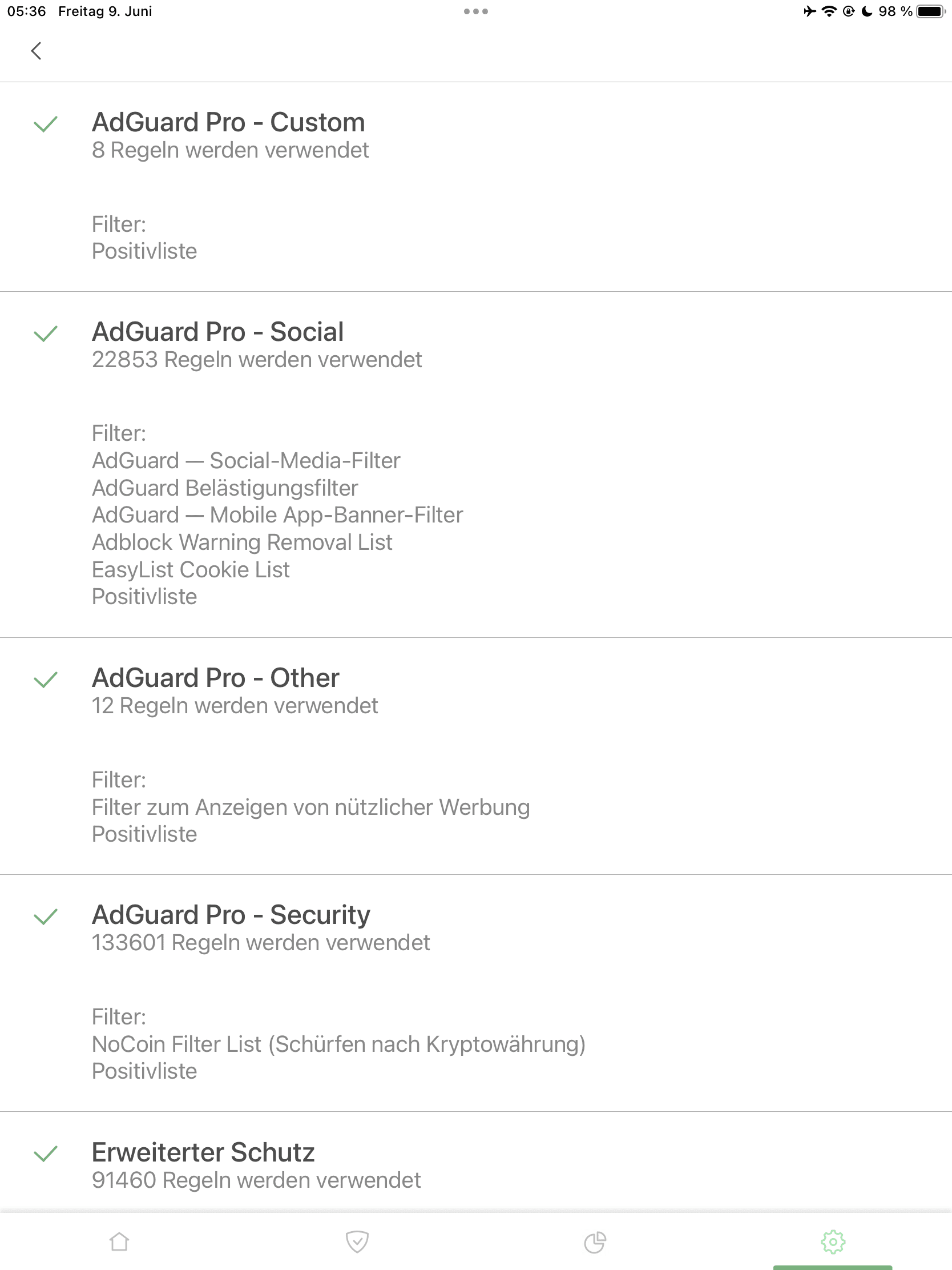The width and height of the screenshot is (952, 1270).
Task: Tap the Wi-Fi status icon
Action: pyautogui.click(x=829, y=11)
